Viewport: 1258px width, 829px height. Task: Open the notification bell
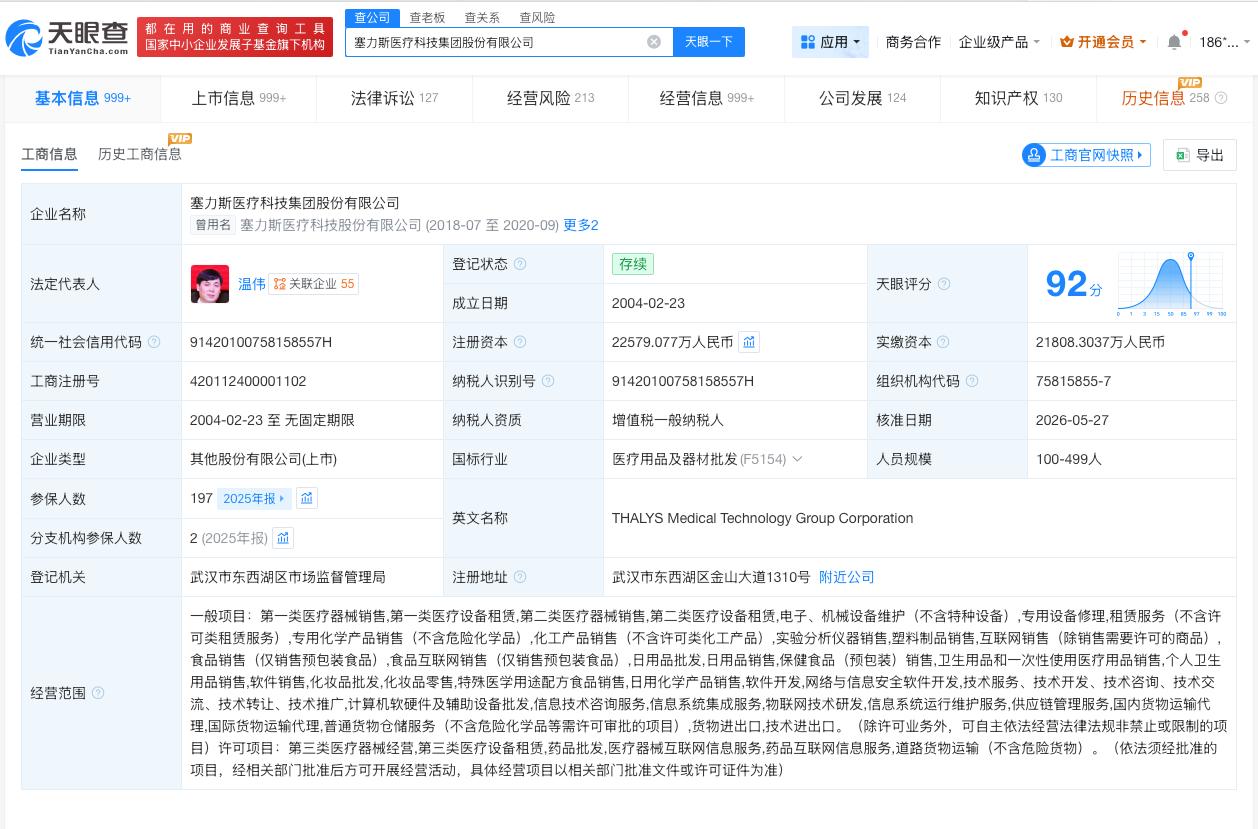tap(1174, 42)
